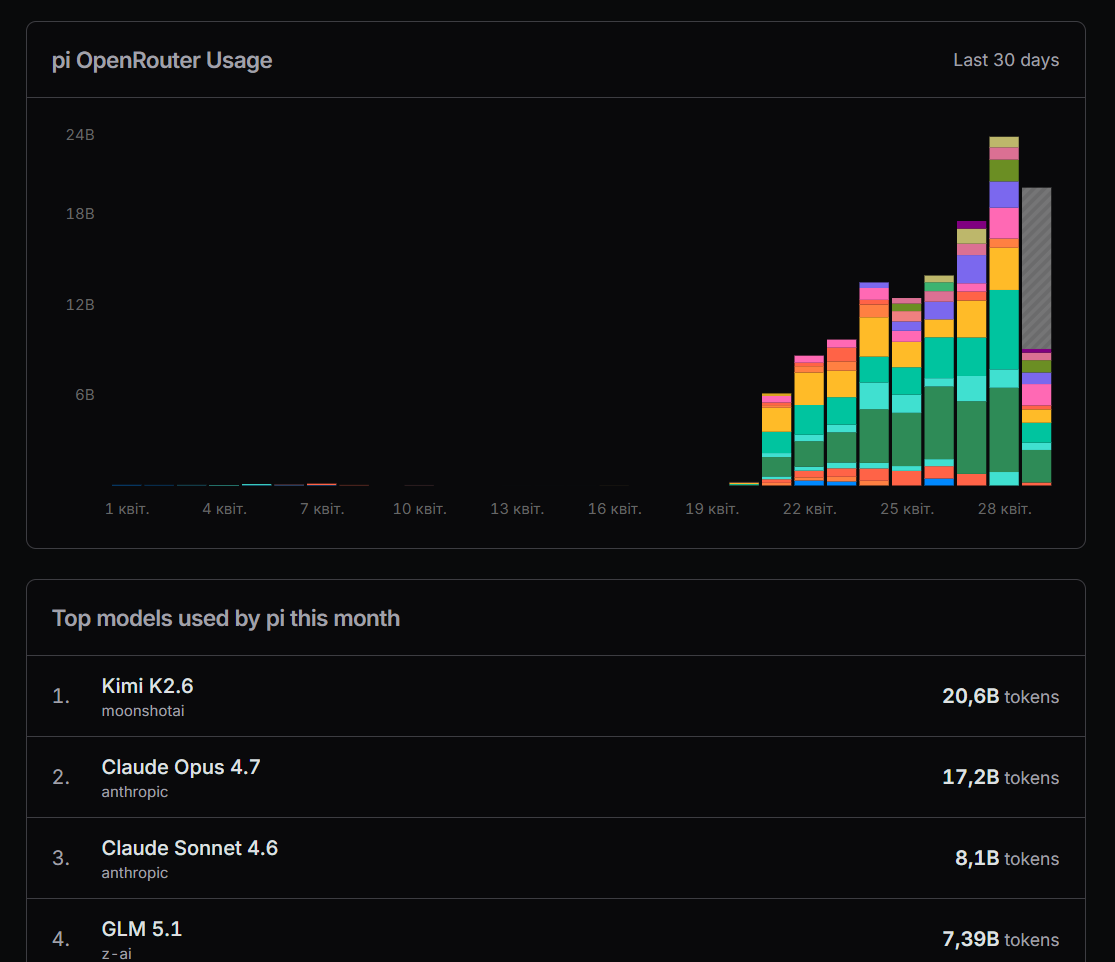Click the pink top segment of the tallest bar
This screenshot has width=1115, height=962.
1004,154
